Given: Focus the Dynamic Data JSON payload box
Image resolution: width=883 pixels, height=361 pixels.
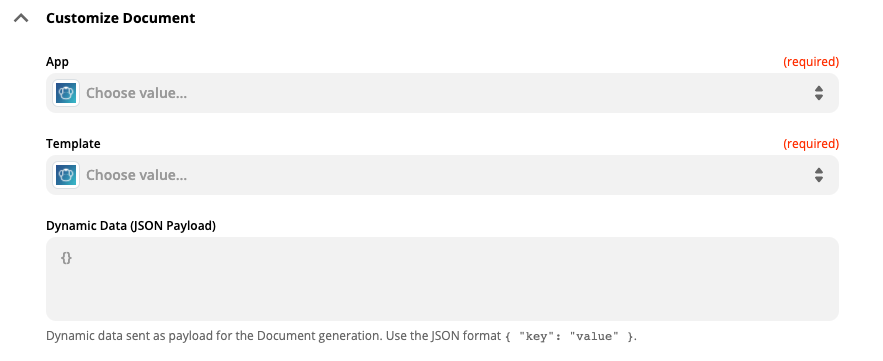Looking at the screenshot, I should (x=442, y=279).
